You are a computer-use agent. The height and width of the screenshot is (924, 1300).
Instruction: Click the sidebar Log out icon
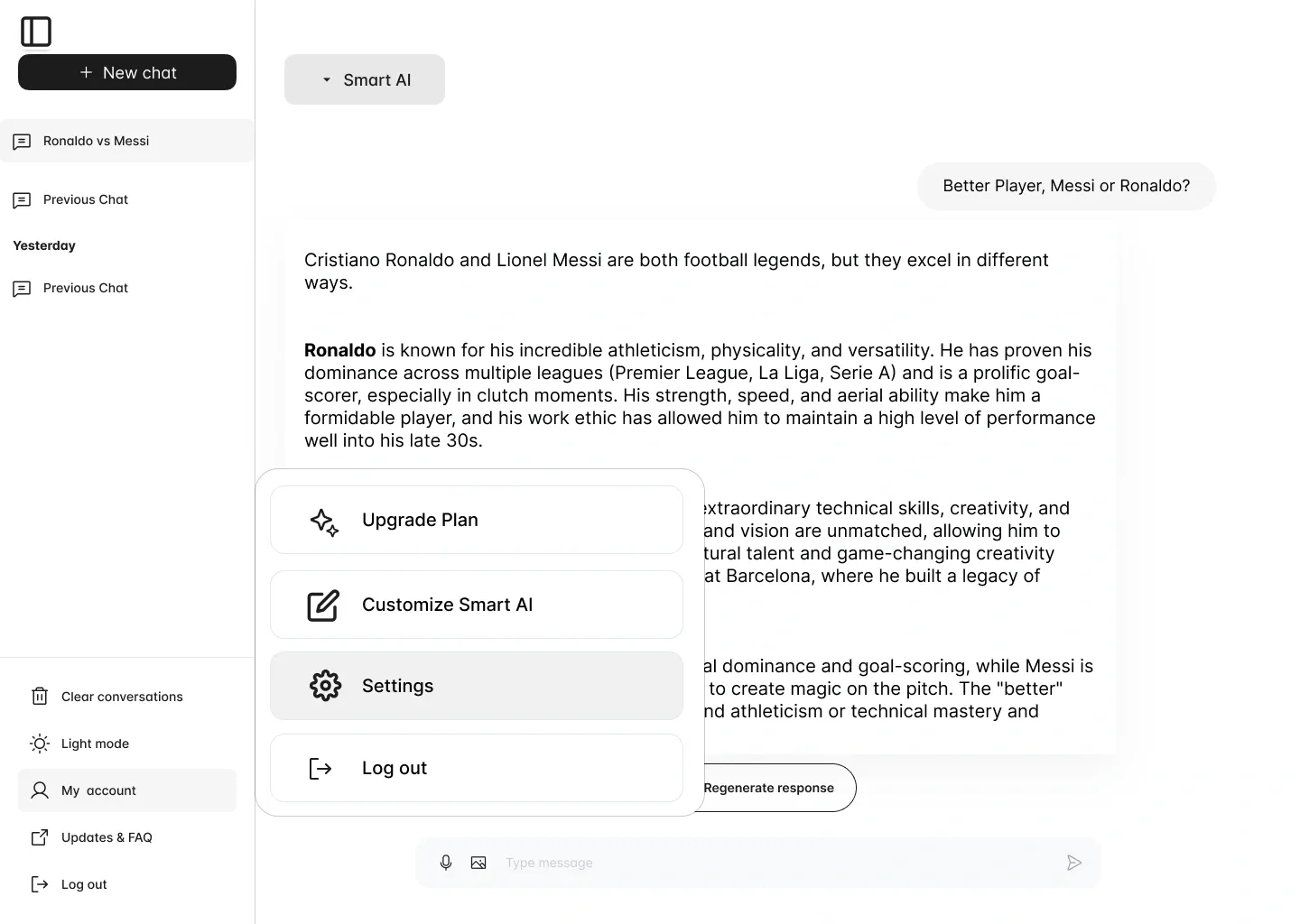coord(40,884)
